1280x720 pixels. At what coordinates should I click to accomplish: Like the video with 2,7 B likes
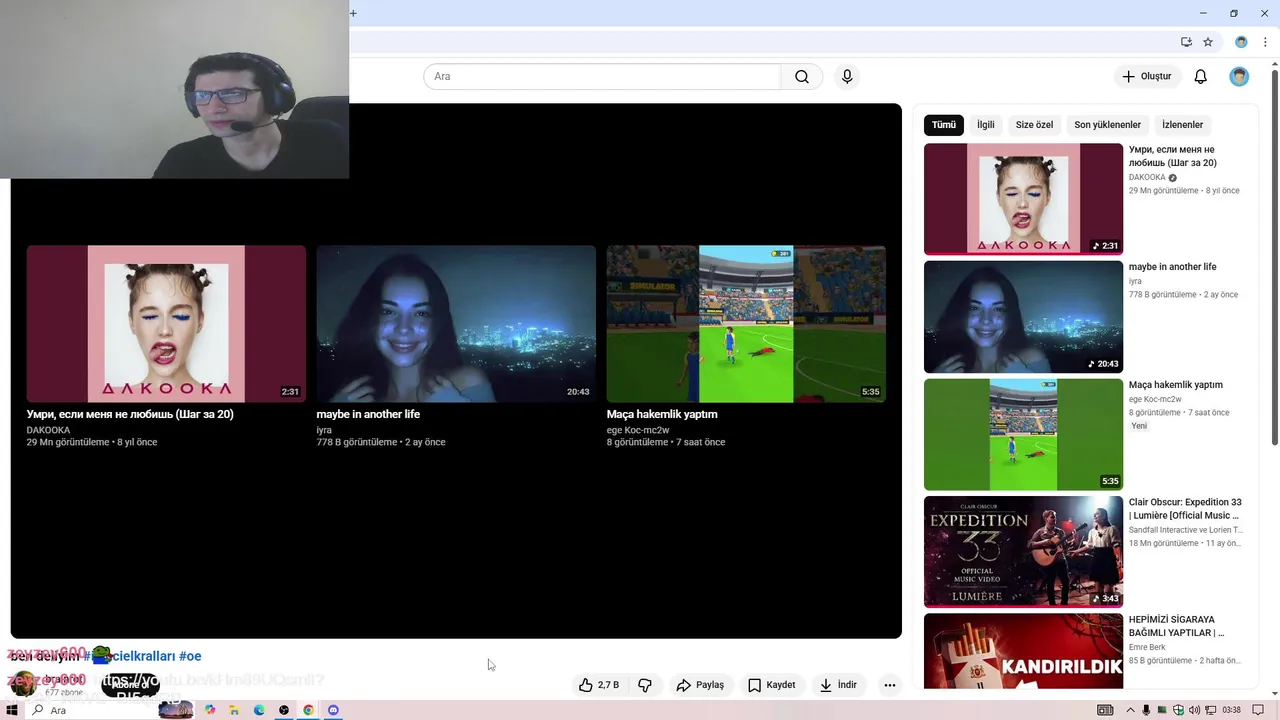[x=598, y=685]
